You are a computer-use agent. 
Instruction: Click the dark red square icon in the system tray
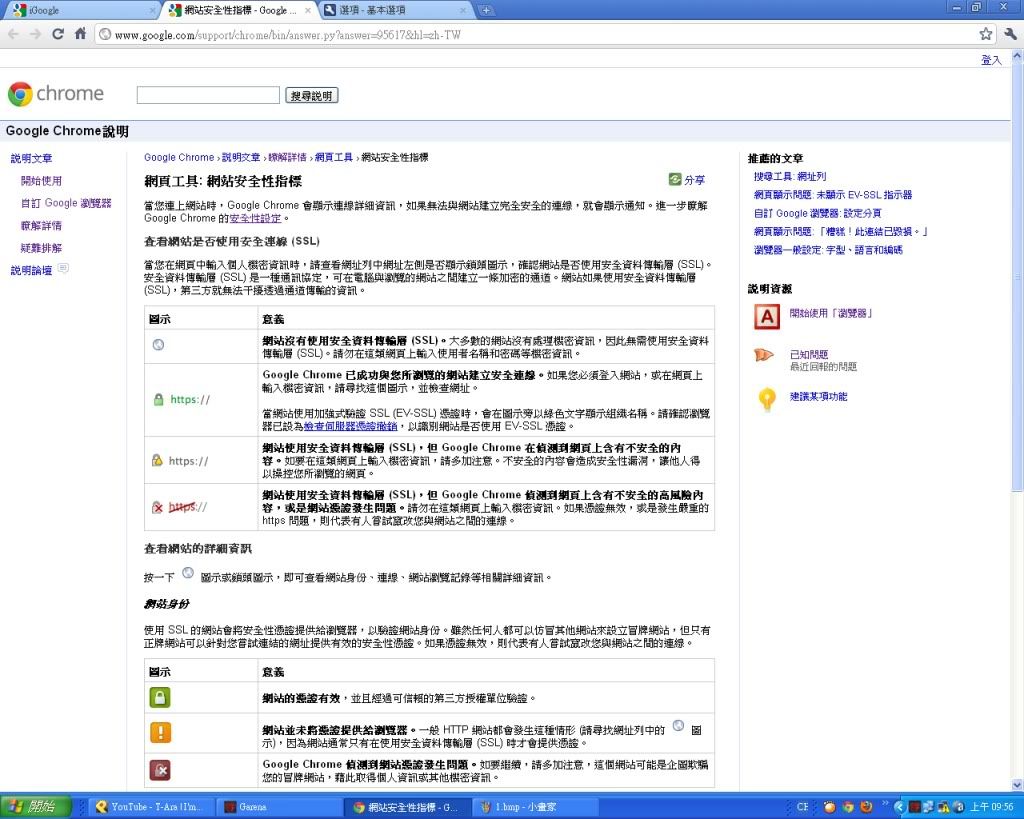914,807
